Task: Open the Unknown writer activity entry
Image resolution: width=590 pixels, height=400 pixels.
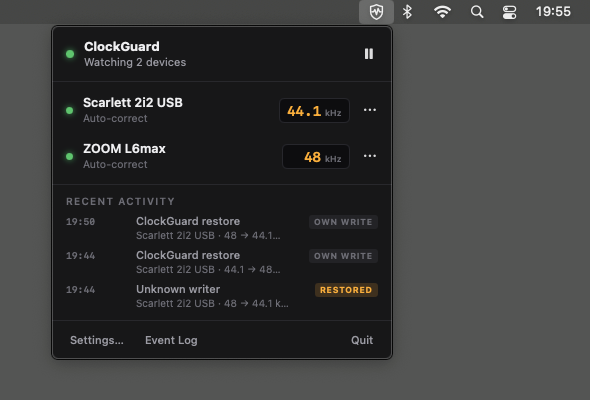Action: (x=222, y=296)
